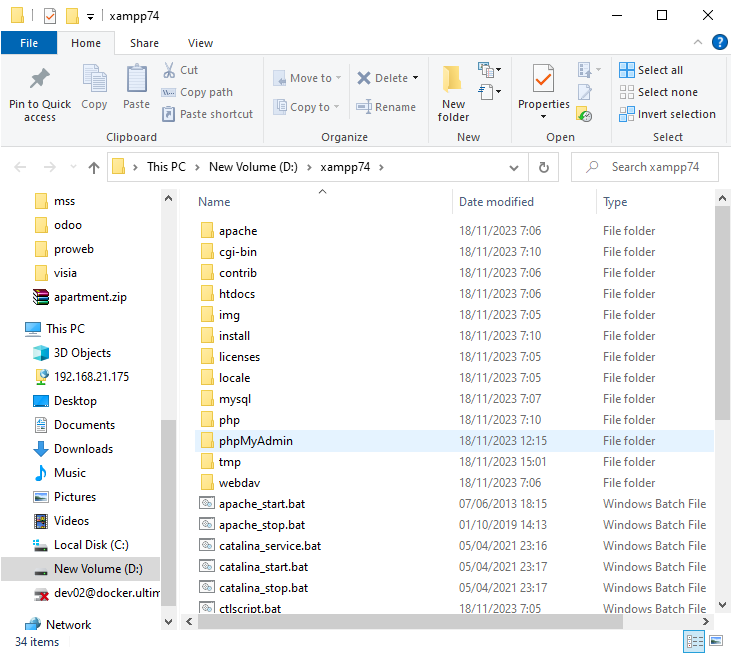Switch to the Share tab

[x=144, y=43]
